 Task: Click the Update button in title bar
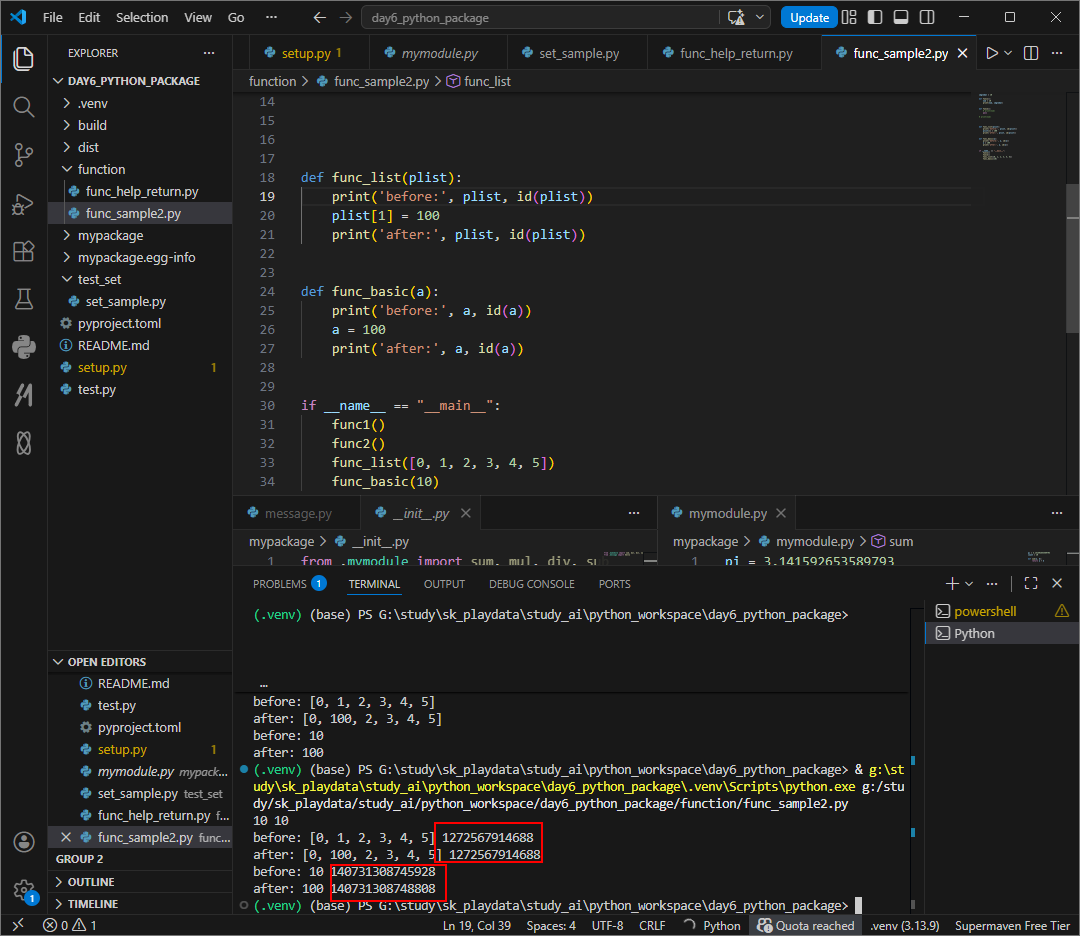(x=809, y=17)
